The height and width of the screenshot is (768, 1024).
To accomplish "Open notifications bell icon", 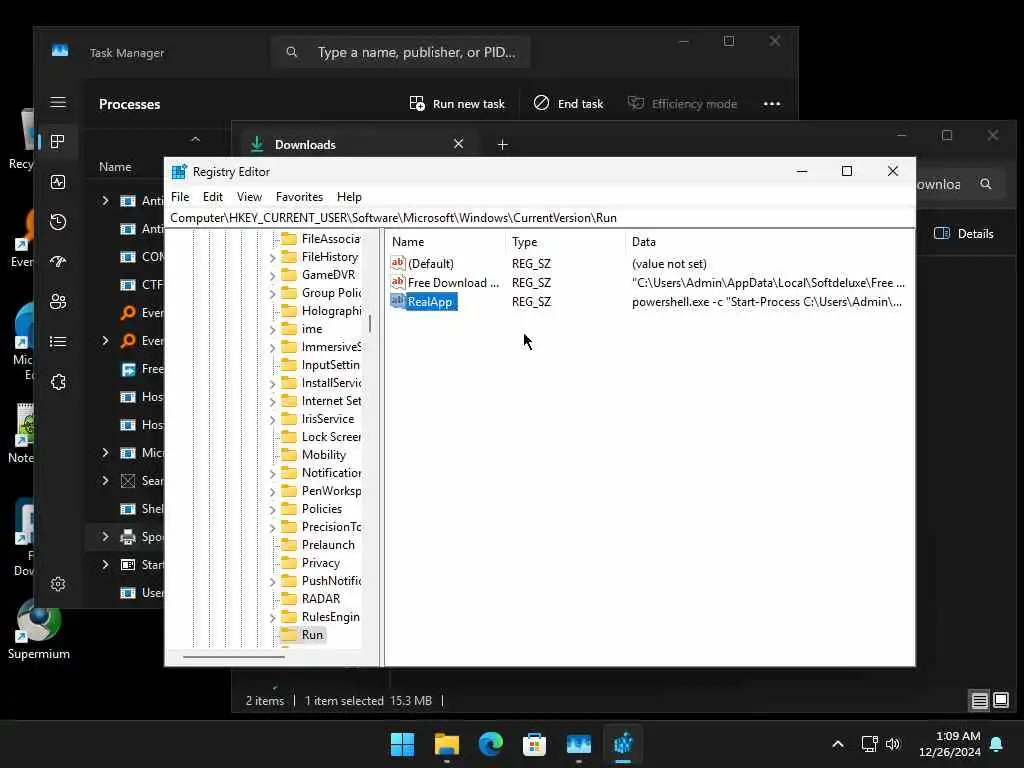I will (x=997, y=744).
